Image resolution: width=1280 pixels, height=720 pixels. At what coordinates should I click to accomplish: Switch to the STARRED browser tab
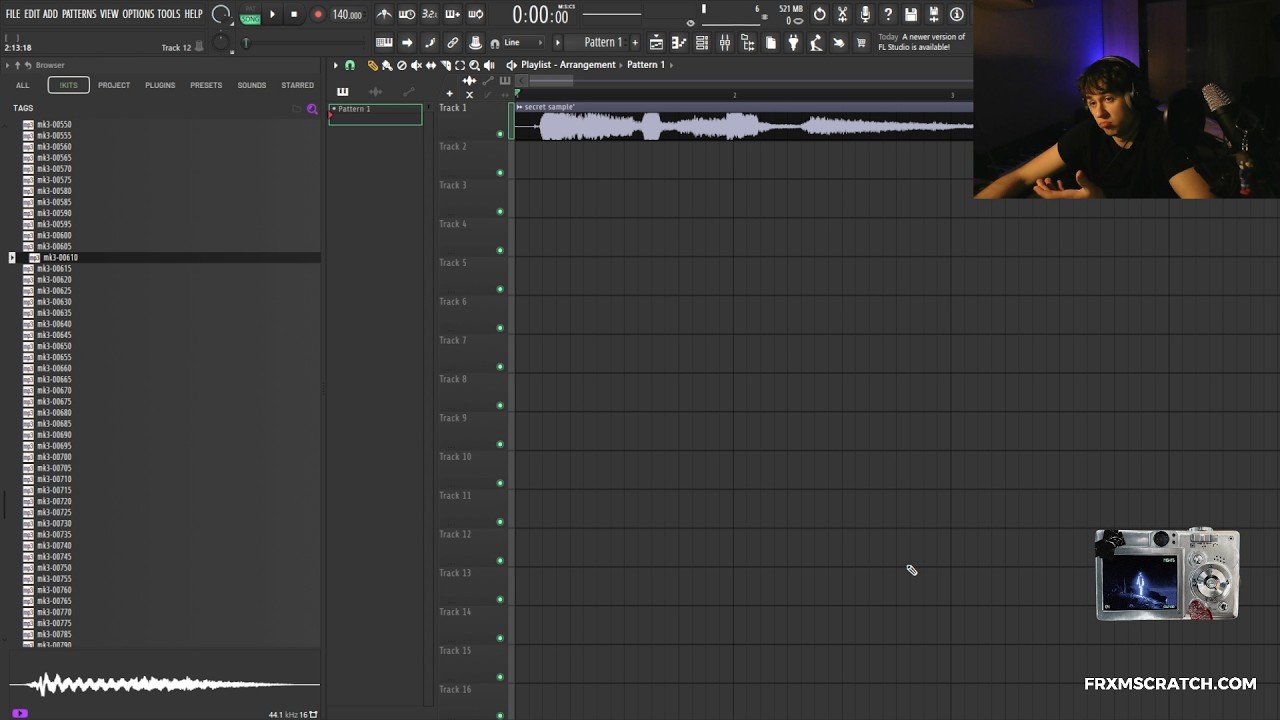tap(297, 85)
